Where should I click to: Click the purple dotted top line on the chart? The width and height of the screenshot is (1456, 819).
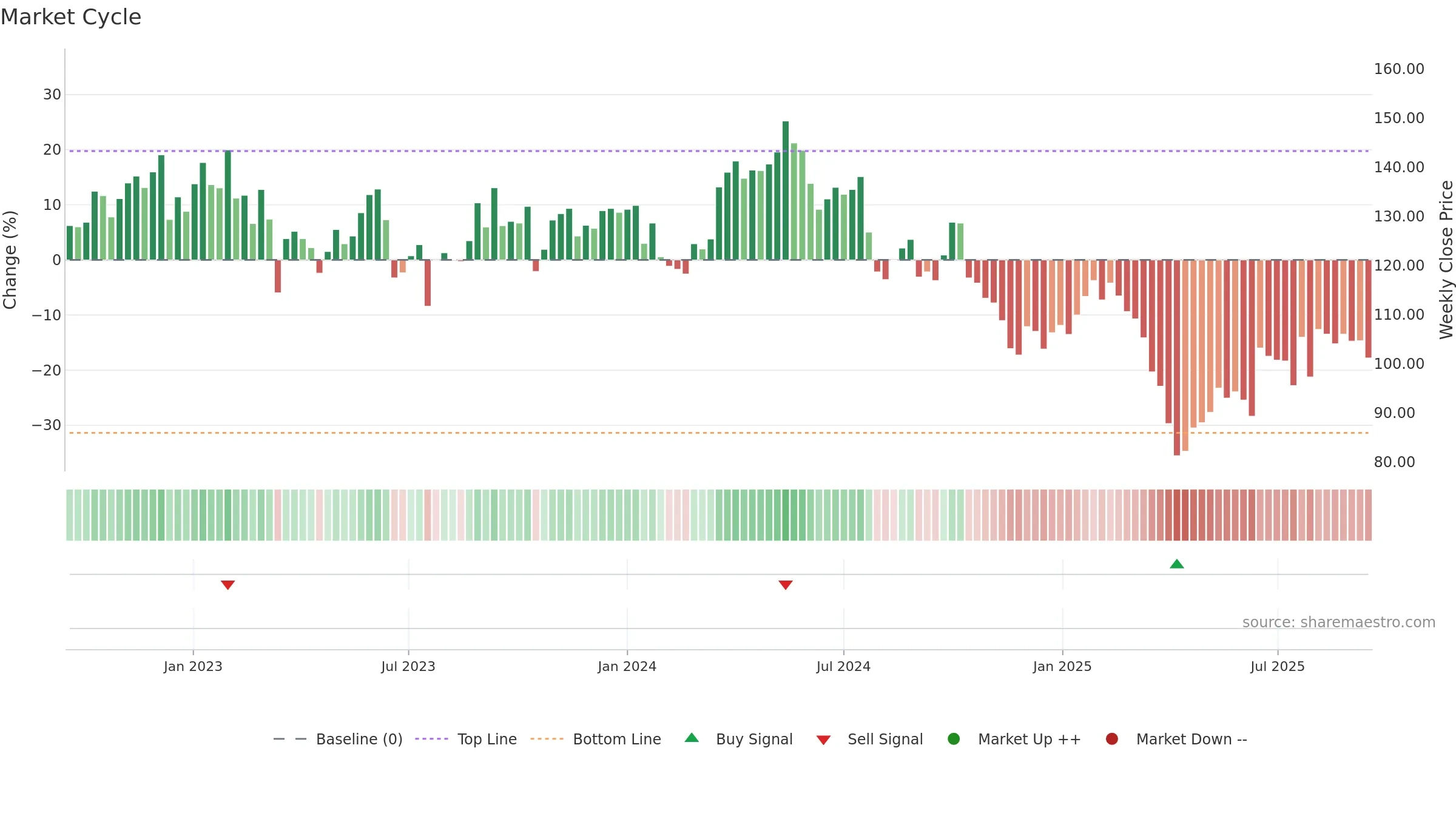[719, 150]
